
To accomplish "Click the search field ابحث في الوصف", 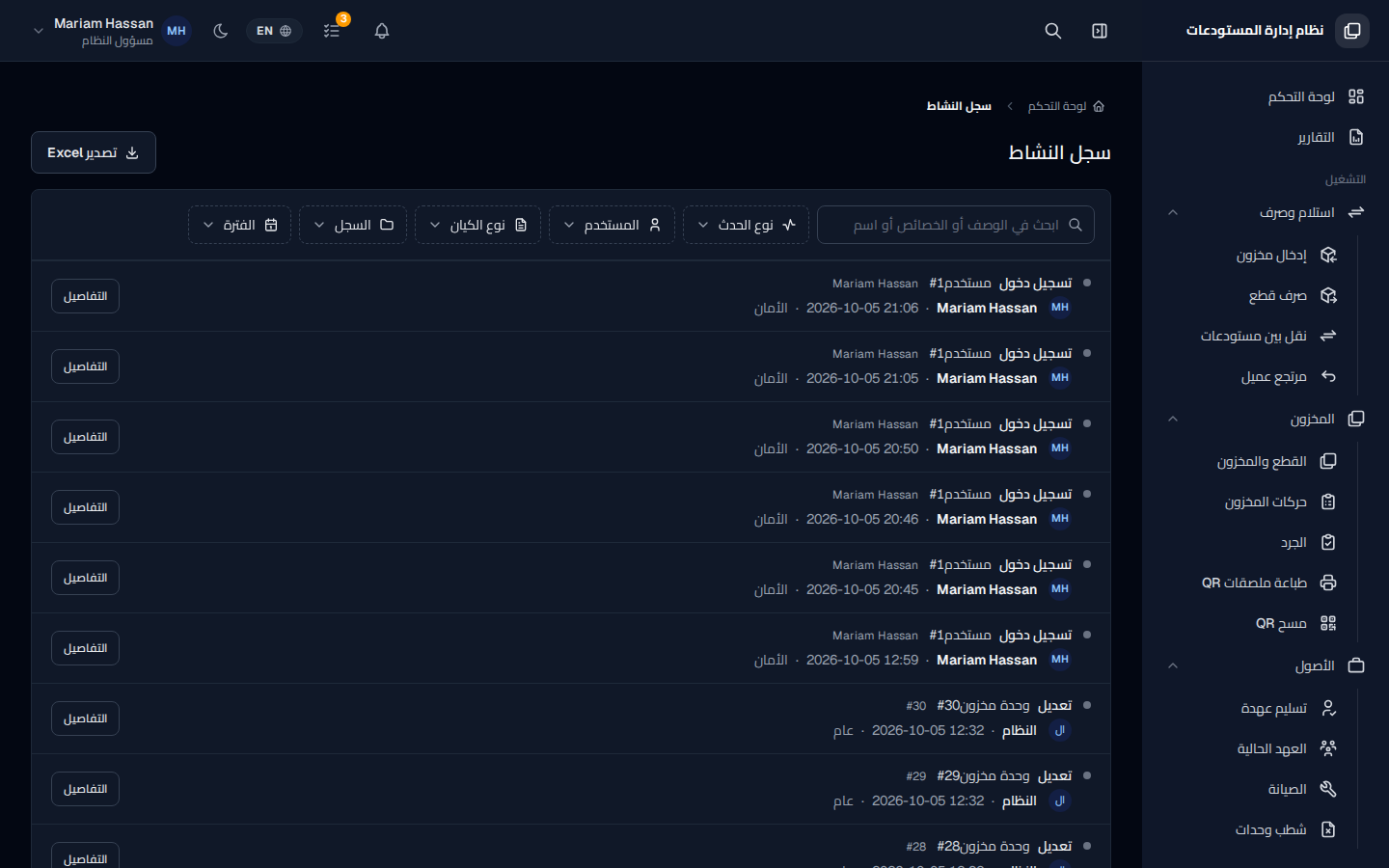I will 956,225.
